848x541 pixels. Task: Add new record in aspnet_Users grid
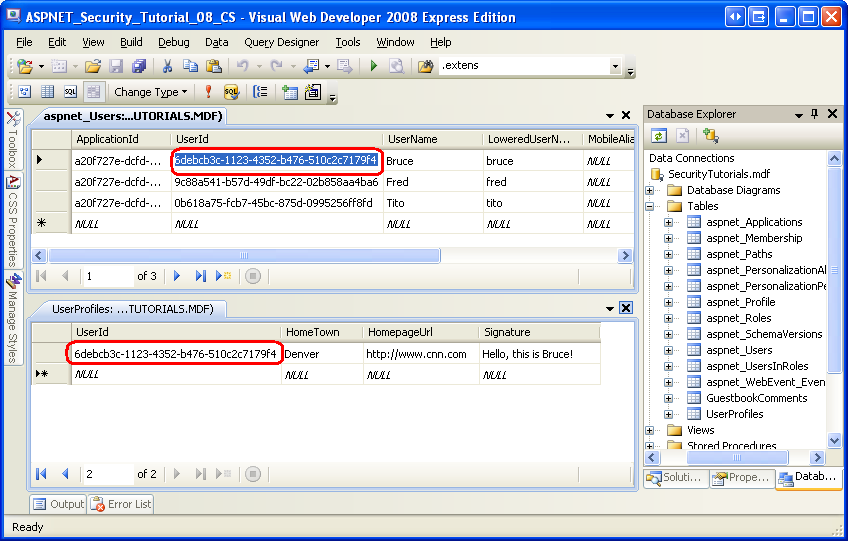223,276
